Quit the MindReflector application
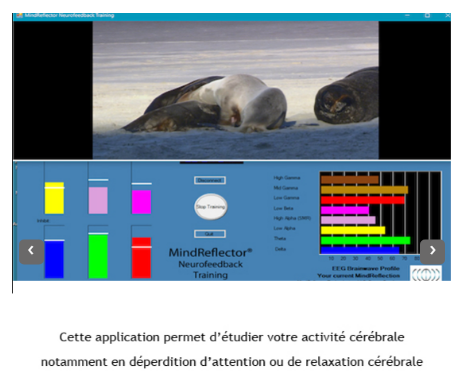 [210, 234]
